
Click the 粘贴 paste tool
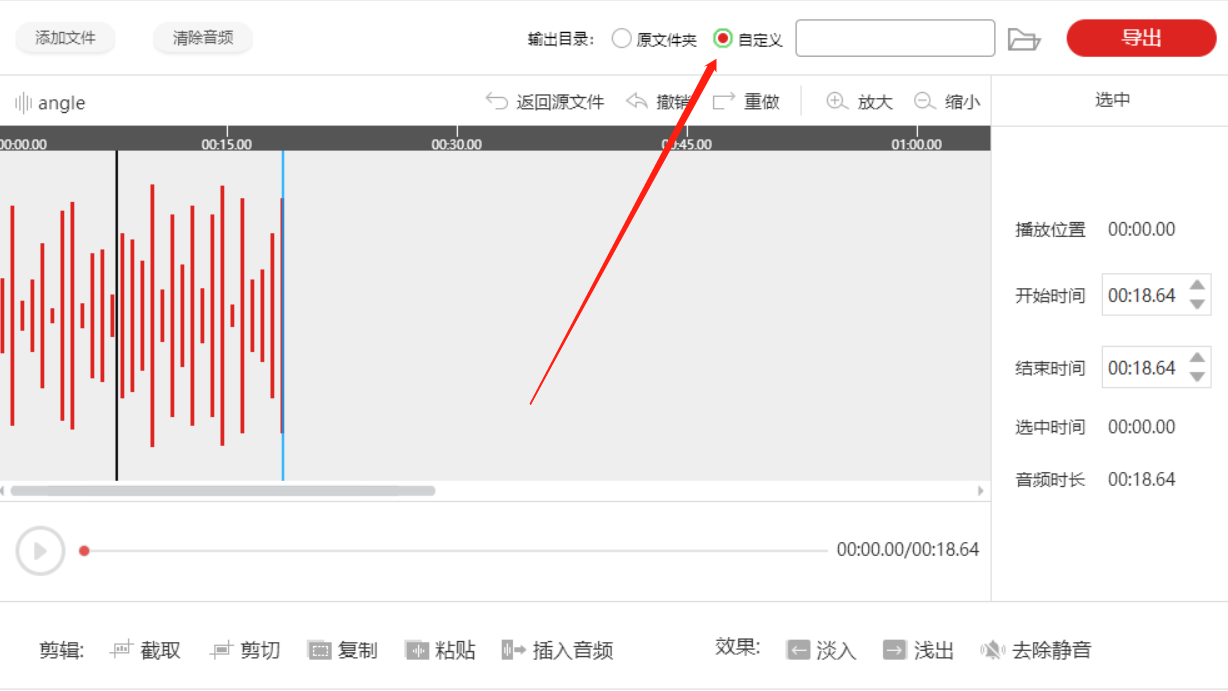pos(440,650)
